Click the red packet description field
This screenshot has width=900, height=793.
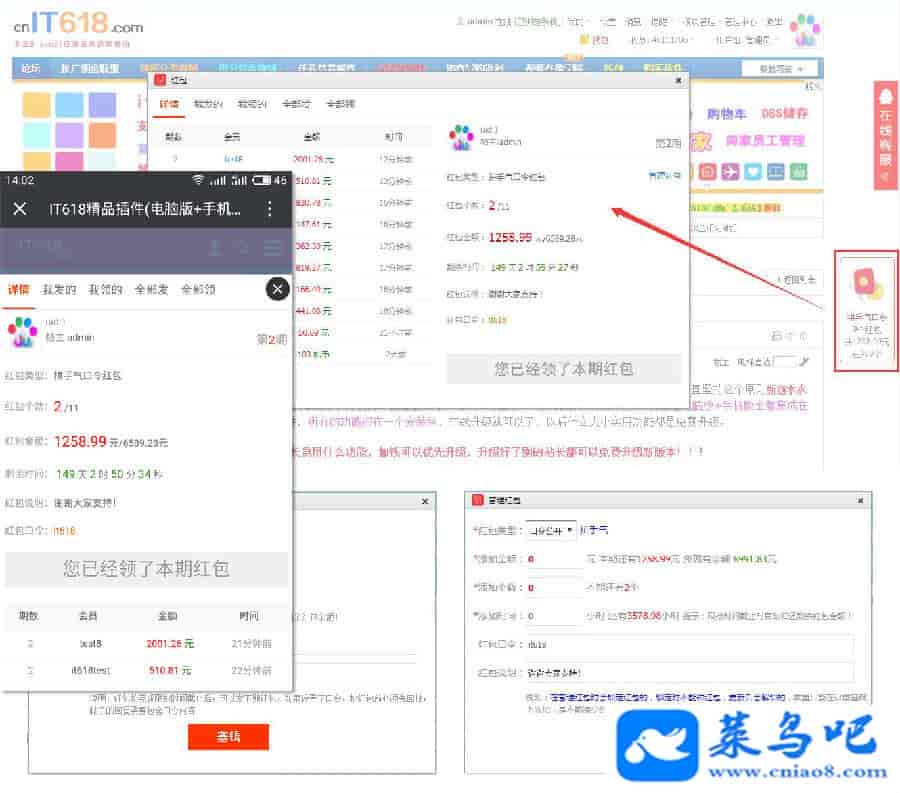(x=689, y=673)
